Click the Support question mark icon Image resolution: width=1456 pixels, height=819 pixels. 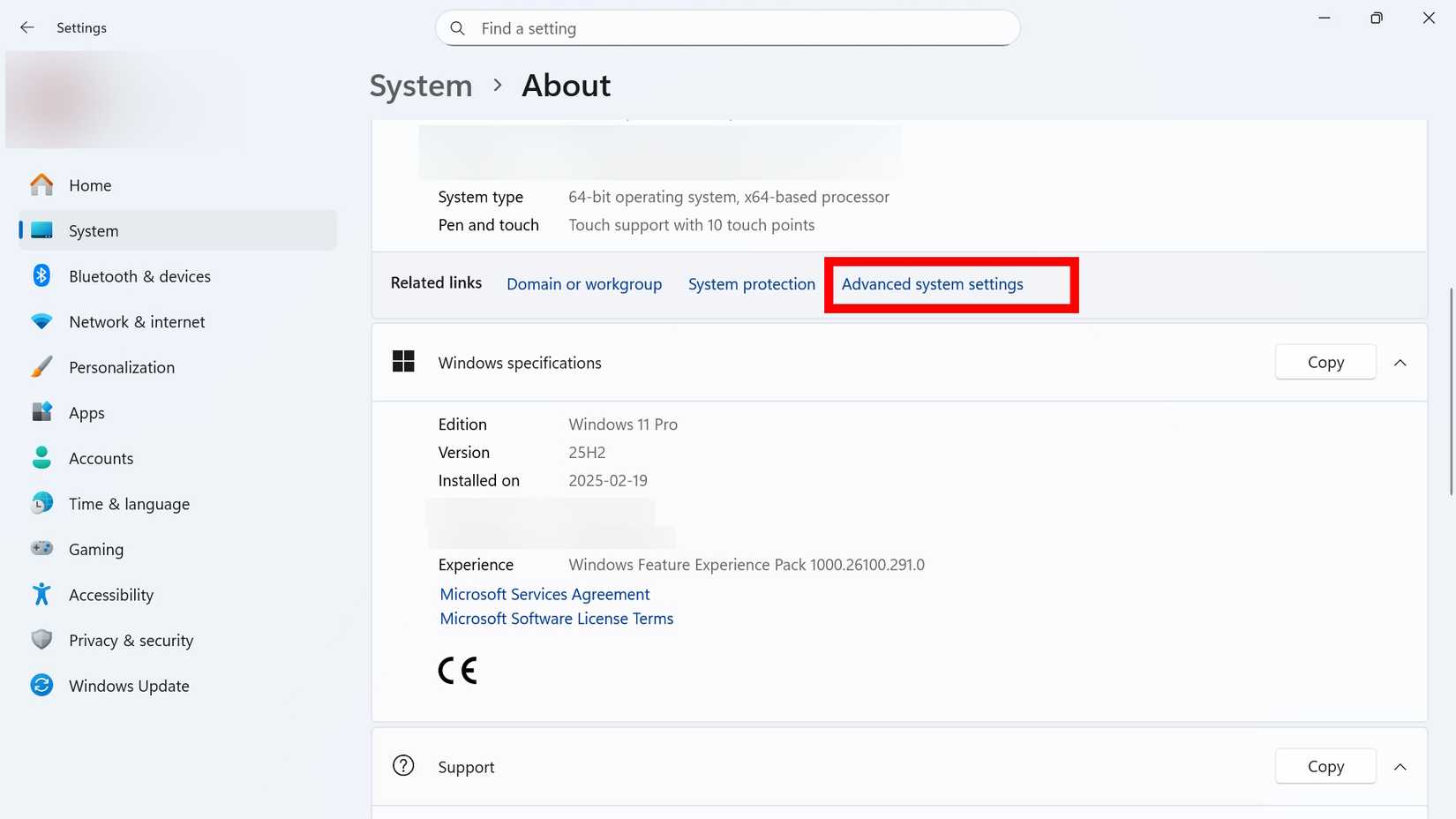403,766
